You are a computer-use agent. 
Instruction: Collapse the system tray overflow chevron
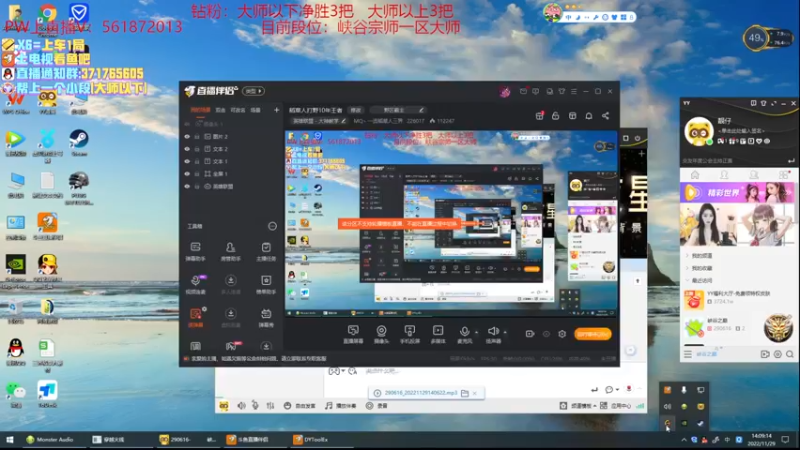(684, 439)
